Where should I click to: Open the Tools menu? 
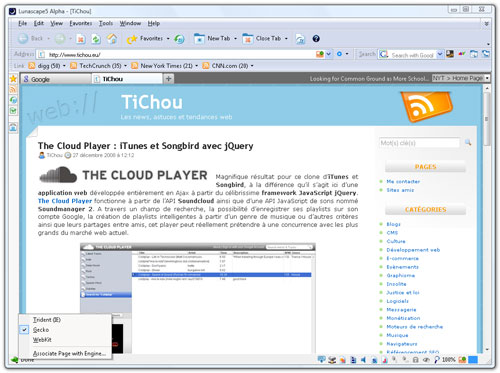click(106, 23)
